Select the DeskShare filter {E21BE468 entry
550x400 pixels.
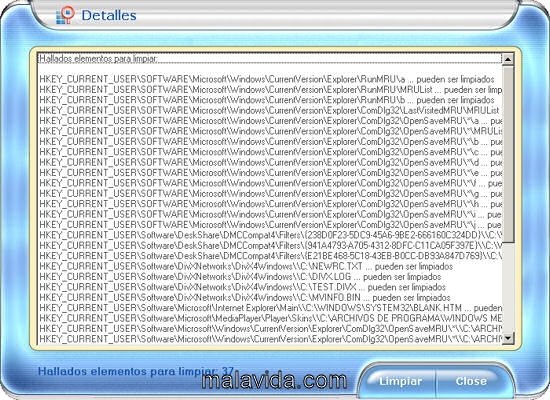pos(270,256)
